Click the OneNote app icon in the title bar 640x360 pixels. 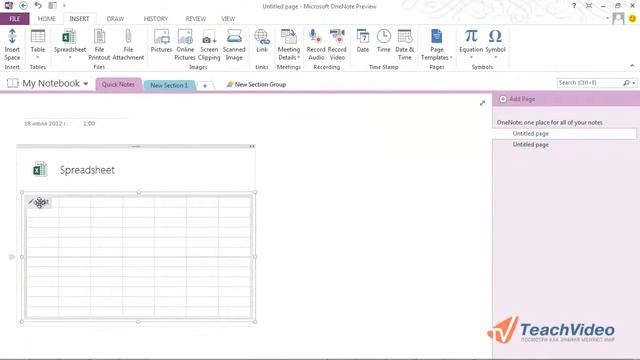pos(9,6)
